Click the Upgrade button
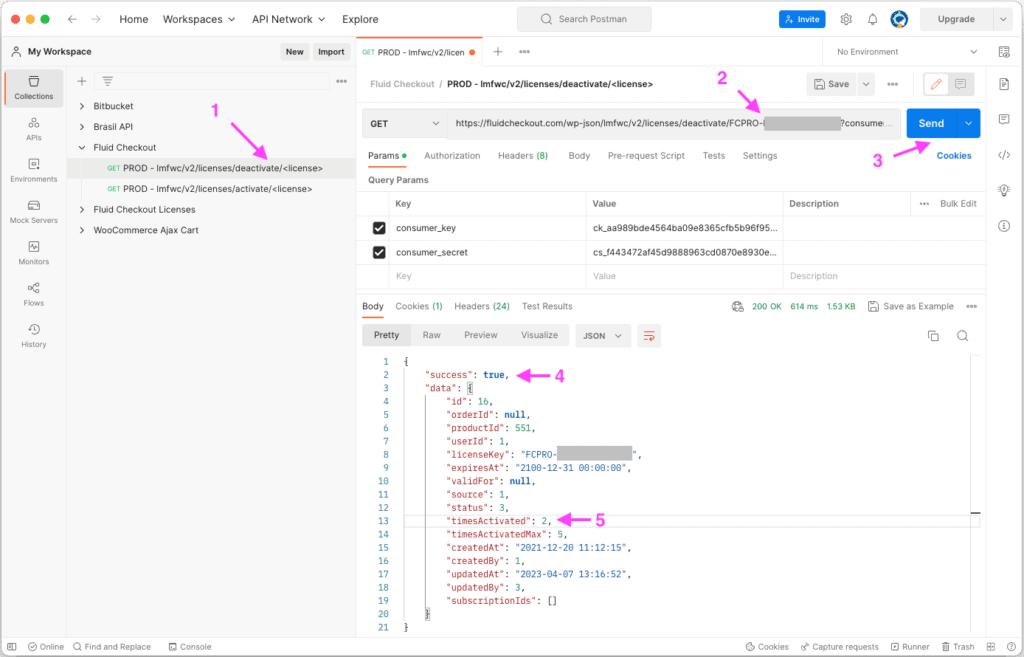The image size is (1024, 657). point(956,20)
